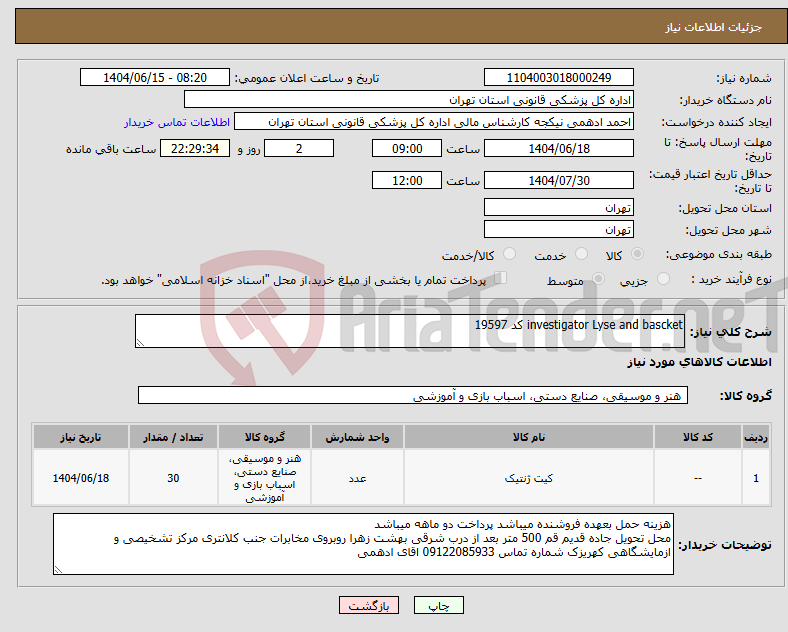Click the کیت ژنتیک item name cell
The width and height of the screenshot is (788, 632).
point(529,478)
